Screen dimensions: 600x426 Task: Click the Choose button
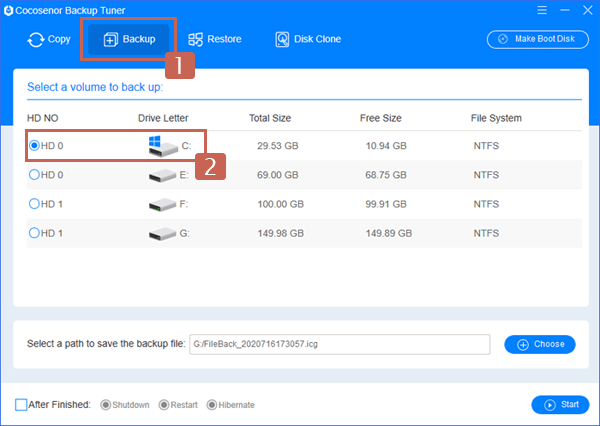pyautogui.click(x=540, y=344)
